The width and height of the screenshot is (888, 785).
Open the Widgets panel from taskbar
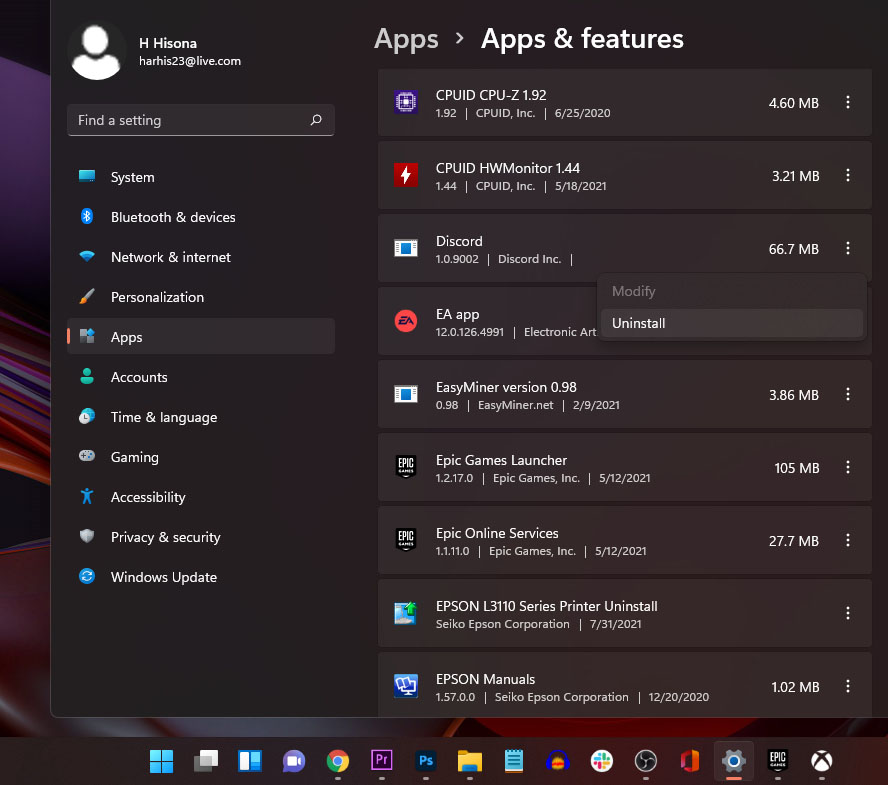(x=250, y=761)
